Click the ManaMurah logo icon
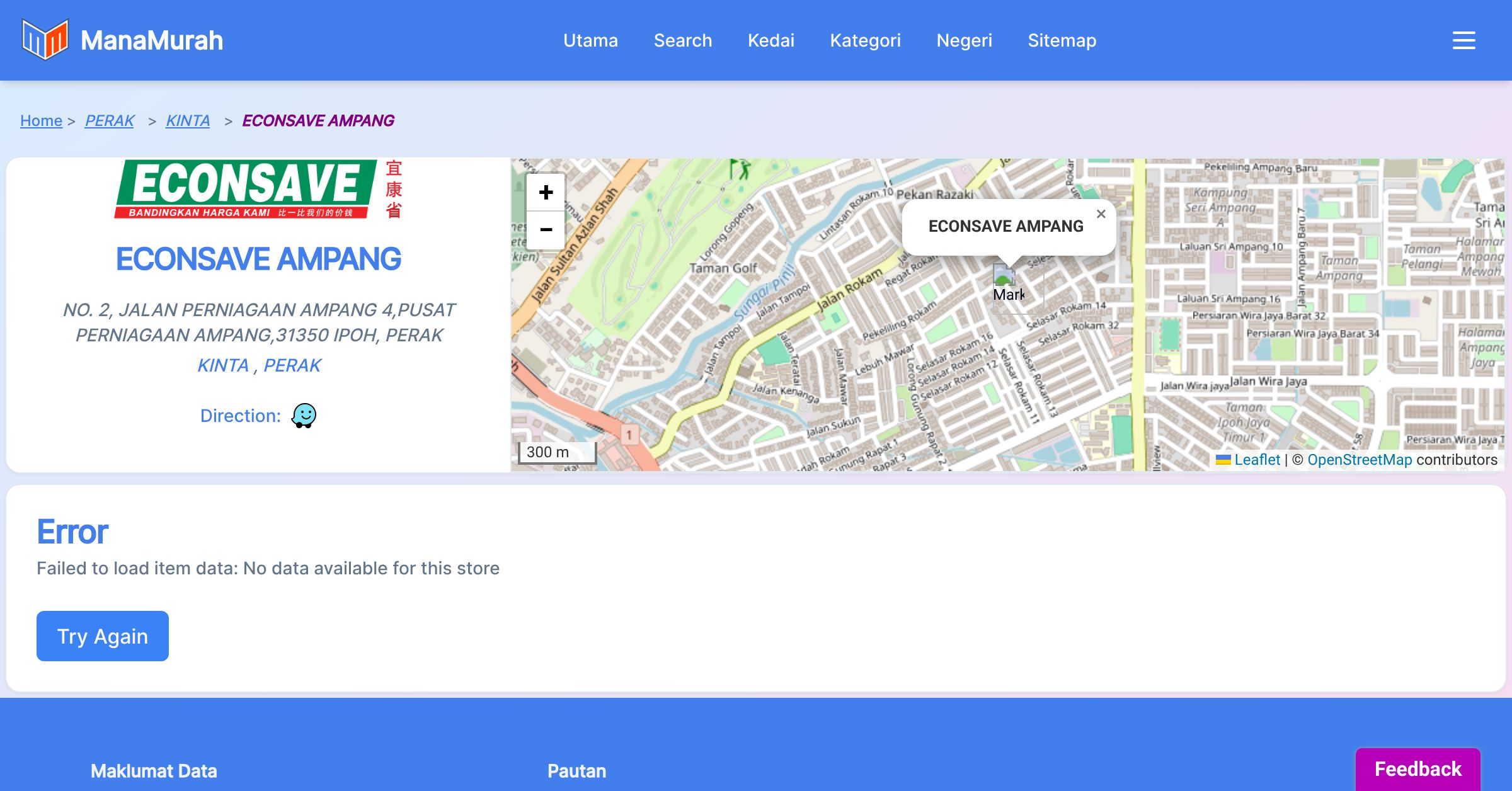 (44, 40)
